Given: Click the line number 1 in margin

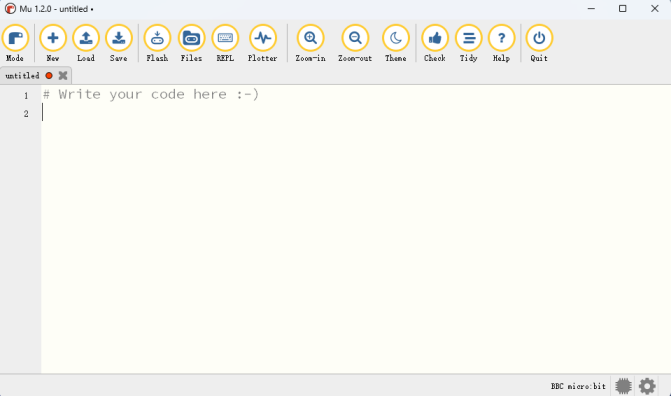Looking at the screenshot, I should click(26, 95).
